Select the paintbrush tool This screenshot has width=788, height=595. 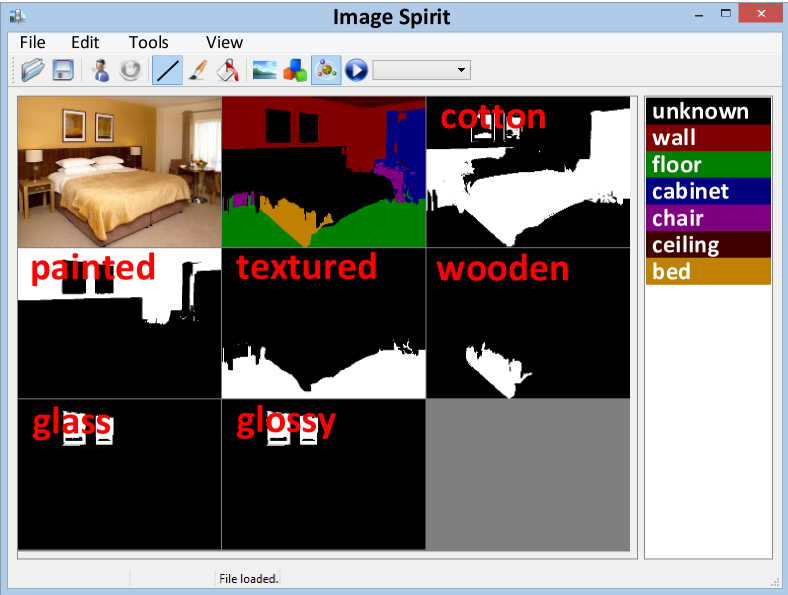tap(198, 70)
